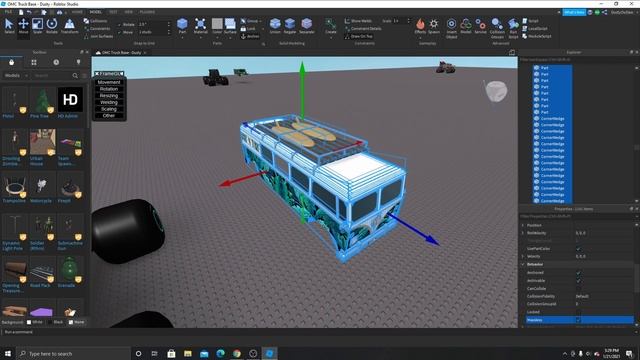Union the selected parts
Viewport: 640px width, 360px height.
pos(275,25)
